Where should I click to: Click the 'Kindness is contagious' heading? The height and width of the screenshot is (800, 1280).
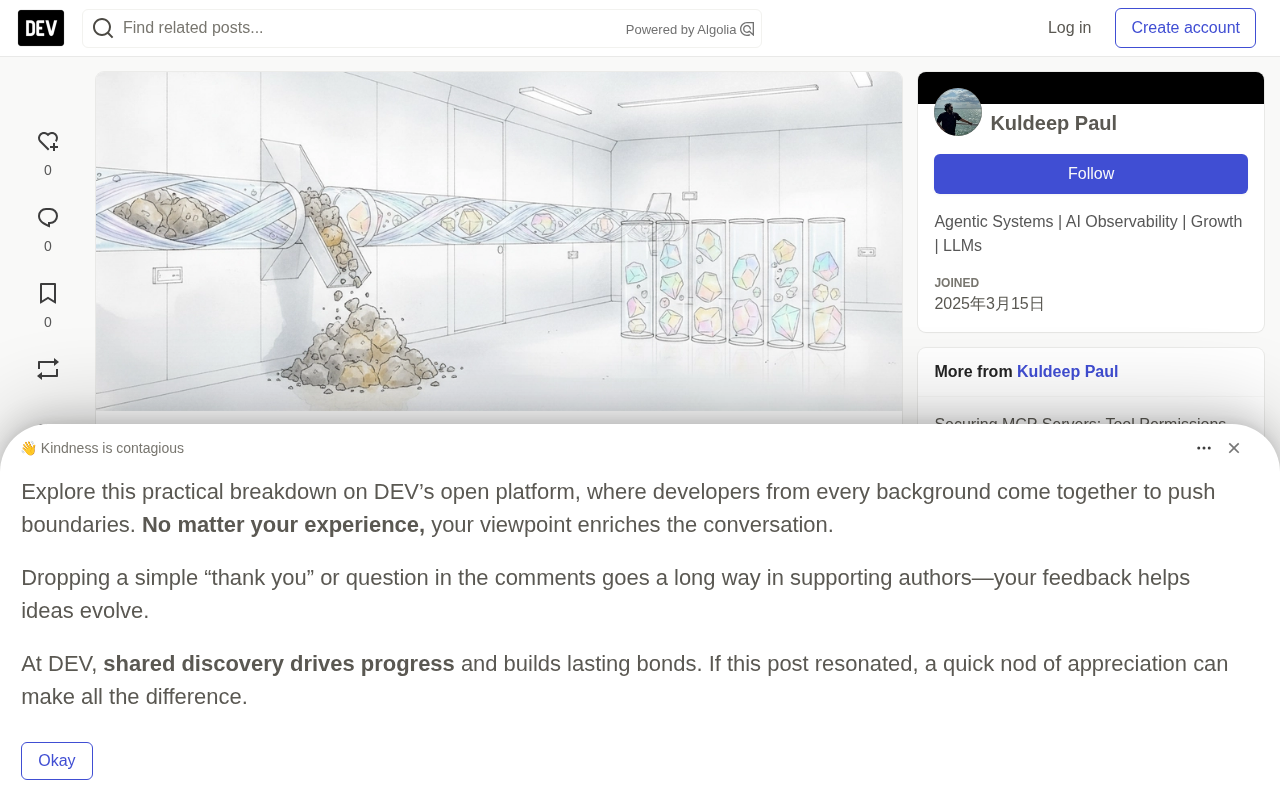point(102,448)
